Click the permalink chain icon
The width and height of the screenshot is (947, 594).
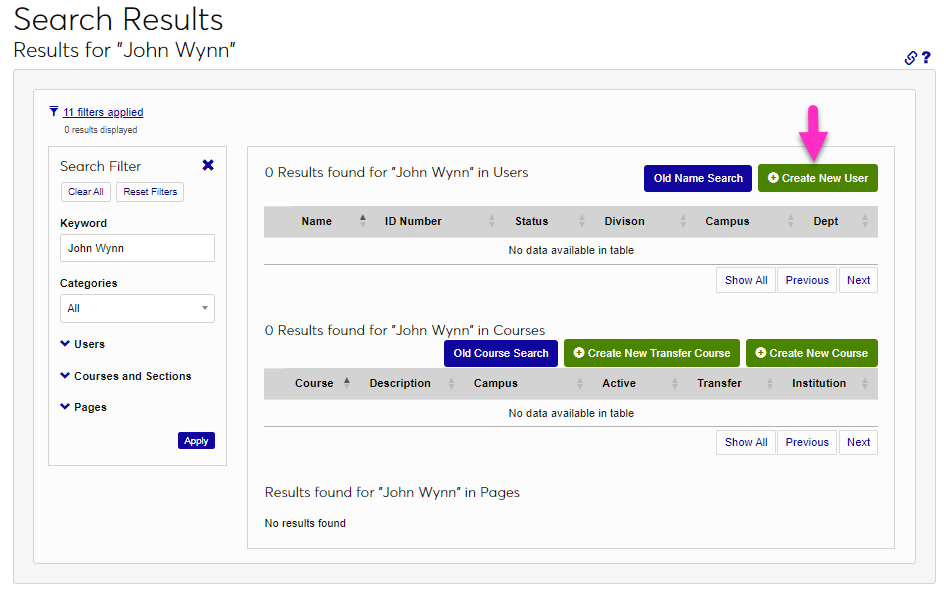click(910, 58)
